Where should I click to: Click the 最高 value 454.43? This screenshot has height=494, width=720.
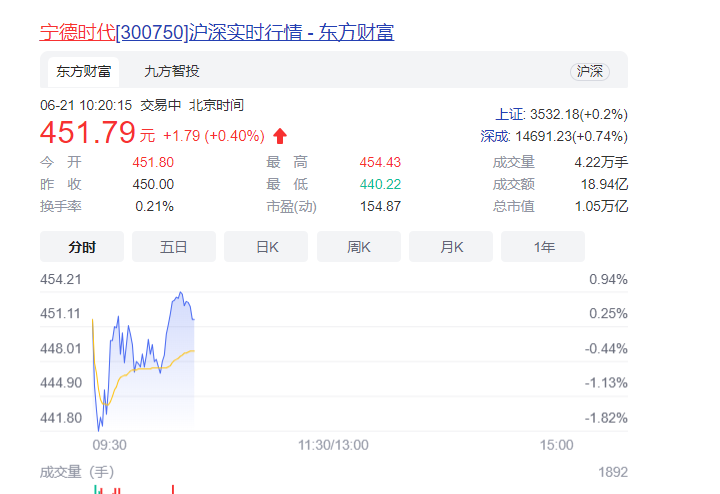(x=380, y=162)
